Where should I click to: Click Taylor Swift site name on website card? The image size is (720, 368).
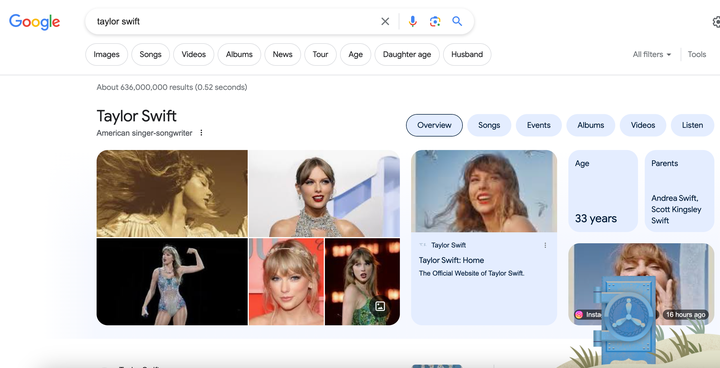click(x=449, y=245)
